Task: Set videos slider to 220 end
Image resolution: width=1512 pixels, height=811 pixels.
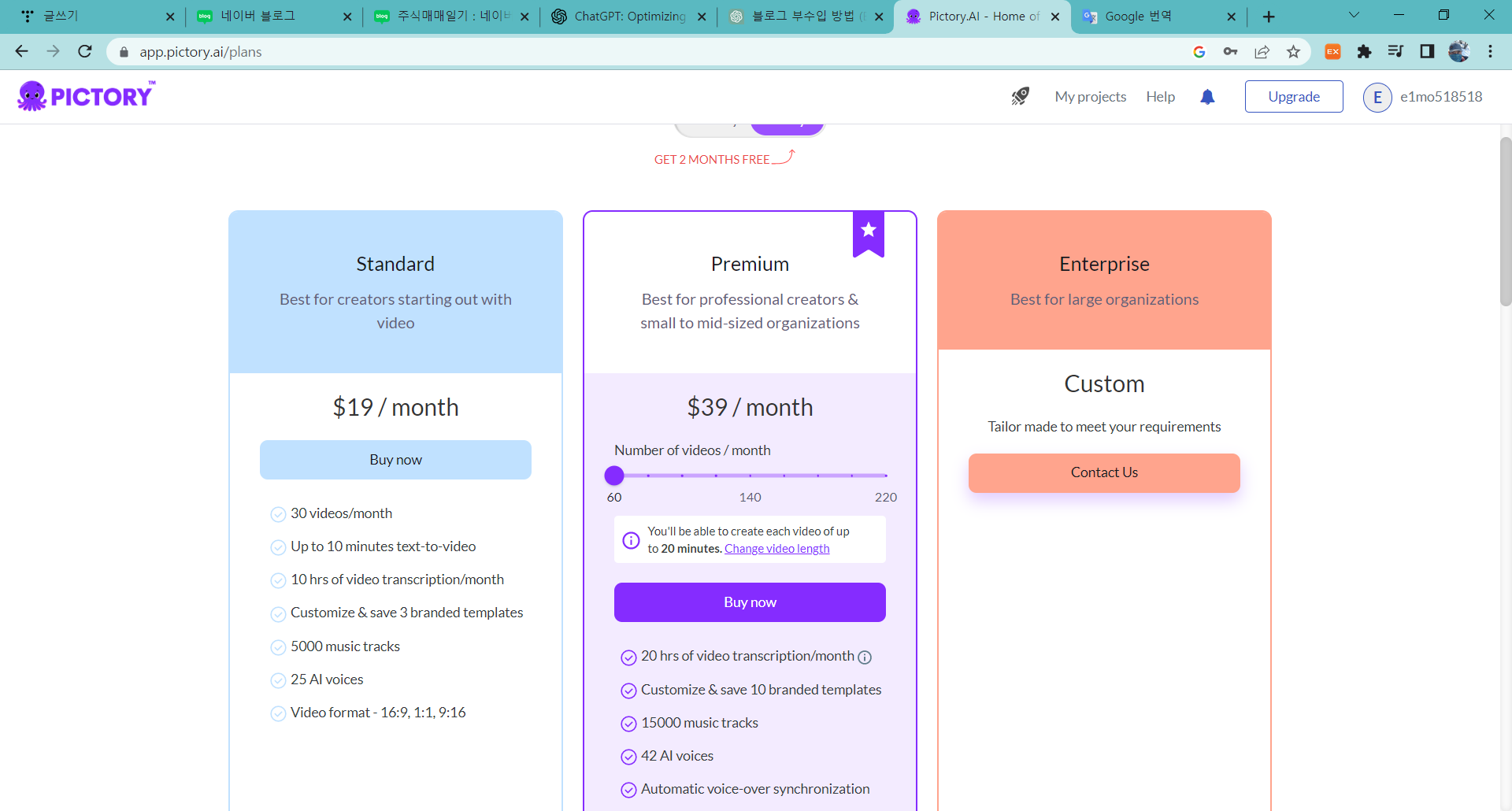Action: click(x=886, y=476)
